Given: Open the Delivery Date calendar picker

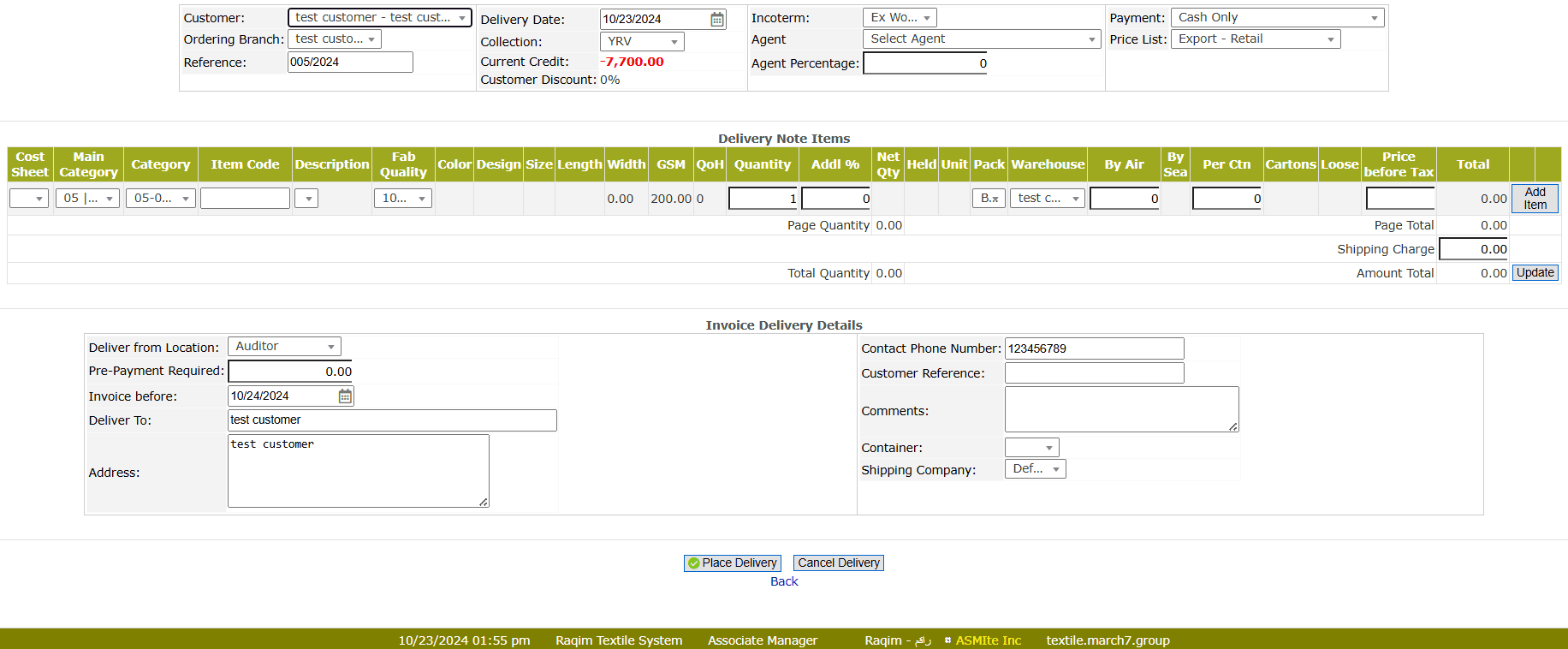Looking at the screenshot, I should click(x=717, y=19).
